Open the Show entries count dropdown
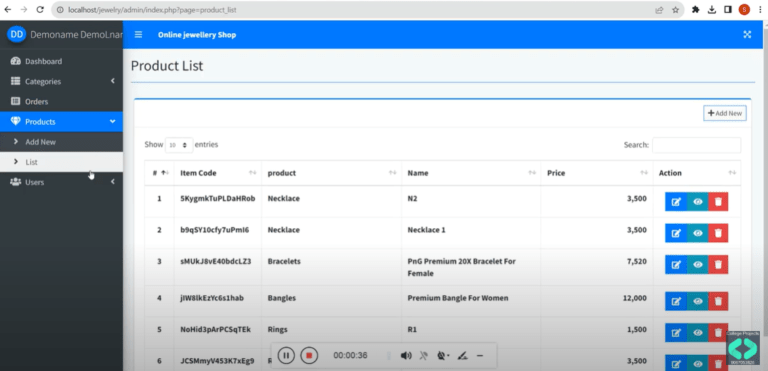 [x=179, y=145]
